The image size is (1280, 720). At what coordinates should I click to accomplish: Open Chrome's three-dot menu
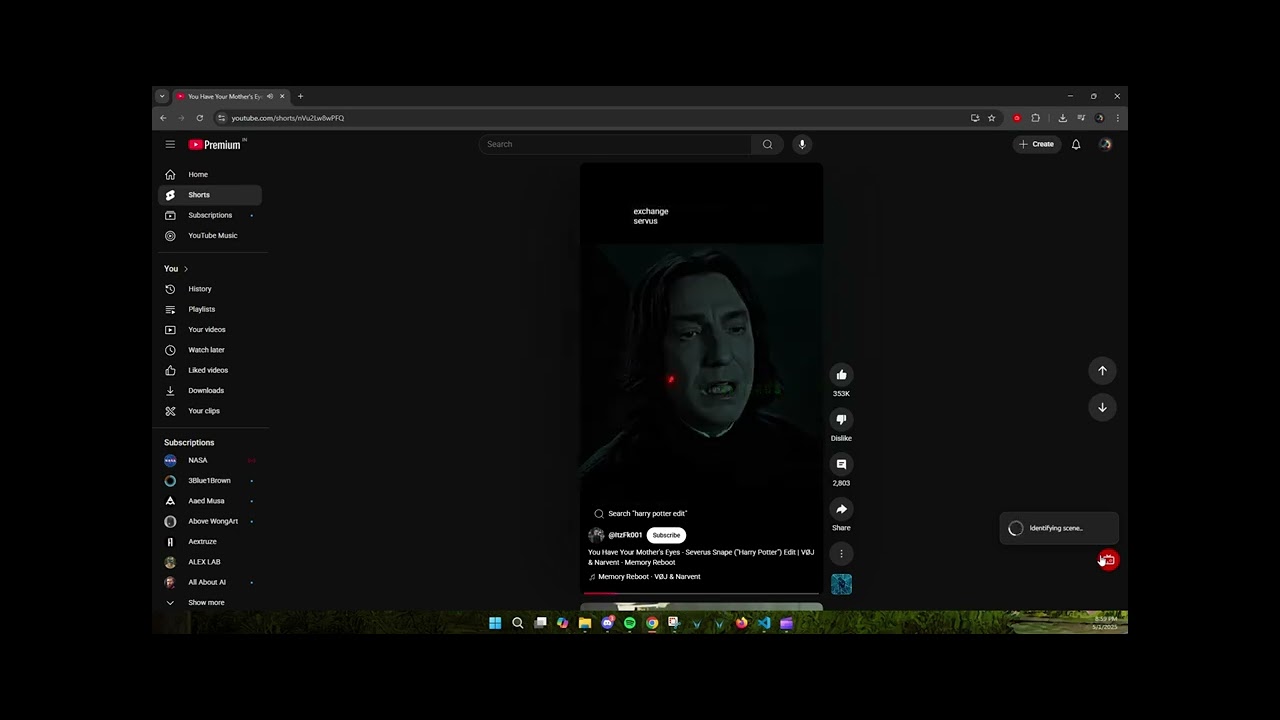click(x=1117, y=118)
